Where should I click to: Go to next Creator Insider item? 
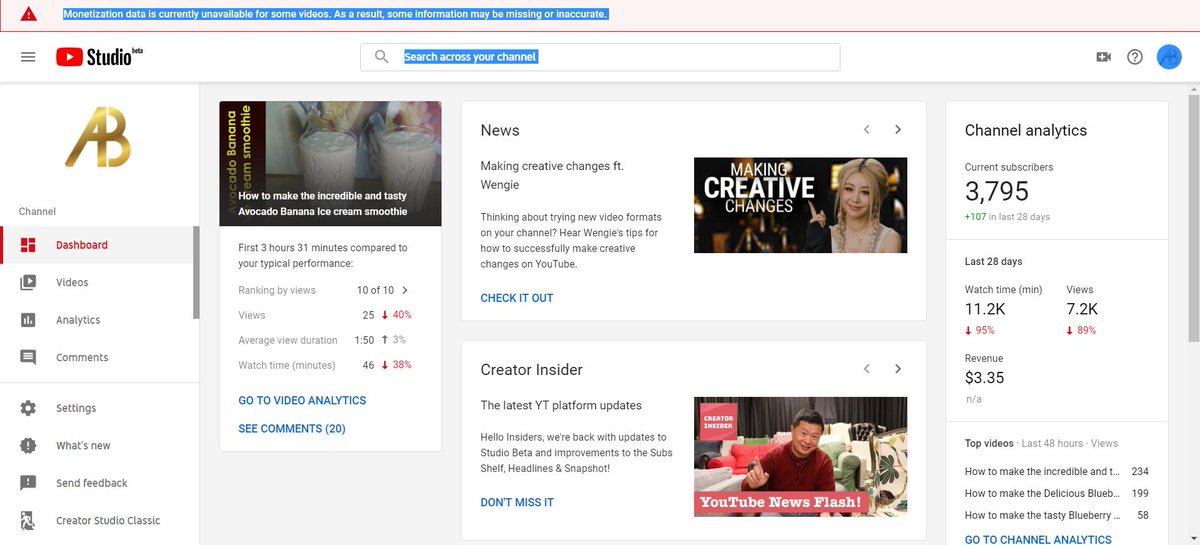click(x=898, y=369)
